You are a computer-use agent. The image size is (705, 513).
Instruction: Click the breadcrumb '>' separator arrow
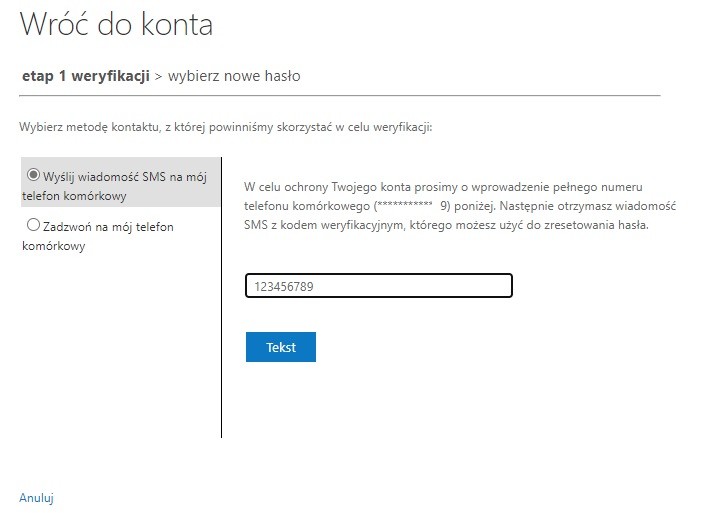coord(158,76)
